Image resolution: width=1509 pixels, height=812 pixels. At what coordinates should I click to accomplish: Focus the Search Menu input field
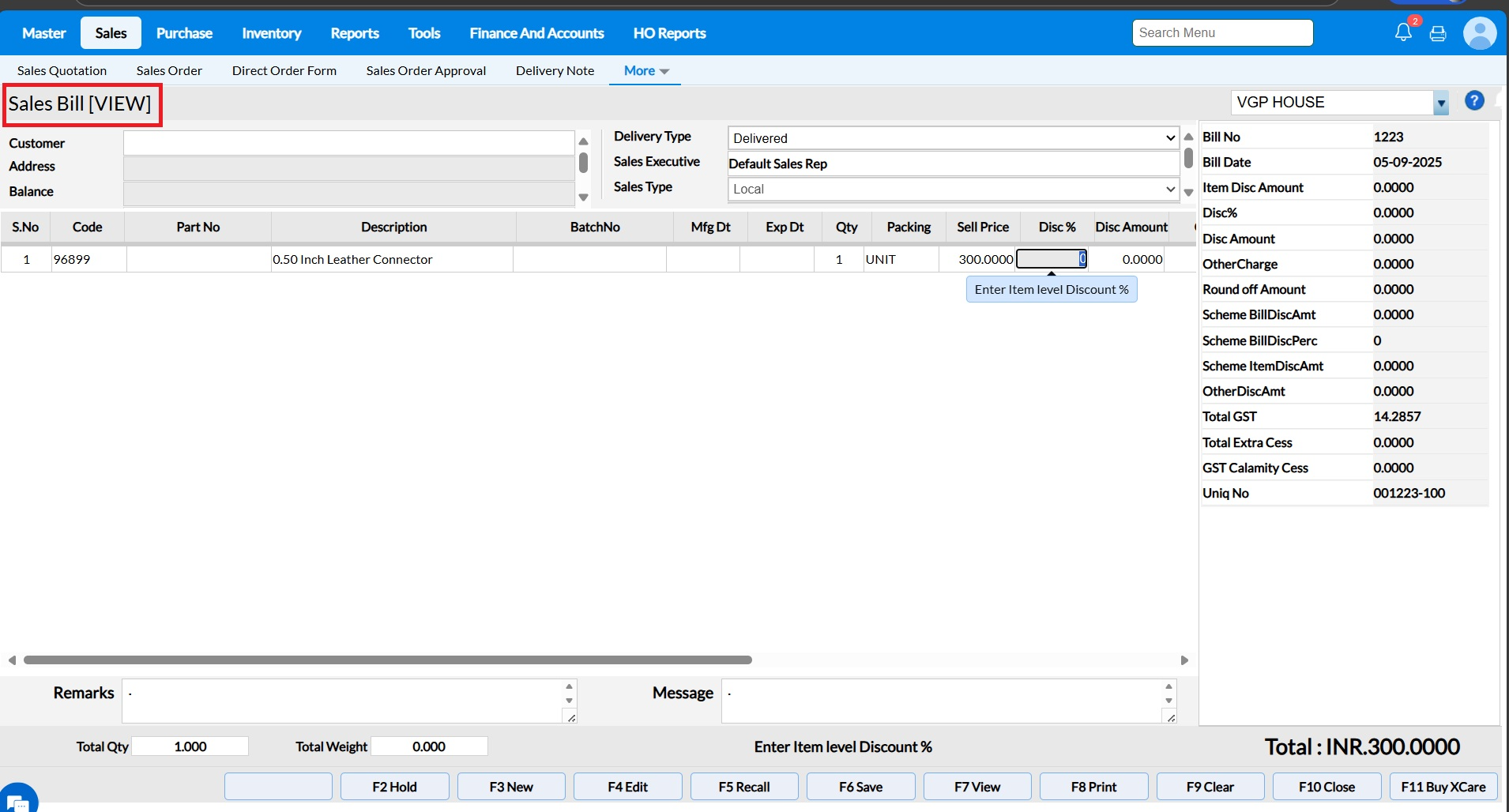point(1221,33)
